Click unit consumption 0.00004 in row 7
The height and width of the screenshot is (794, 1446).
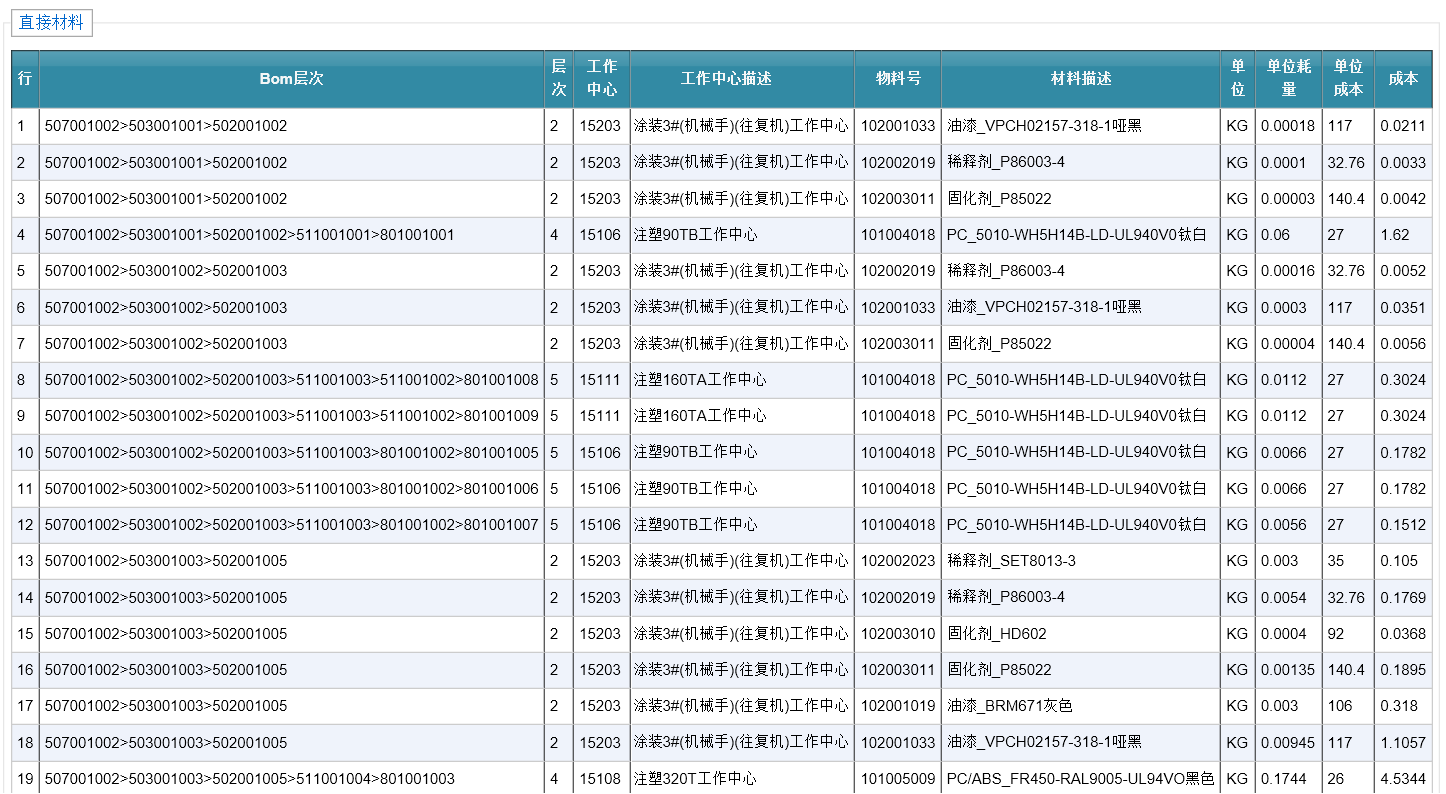[1288, 344]
